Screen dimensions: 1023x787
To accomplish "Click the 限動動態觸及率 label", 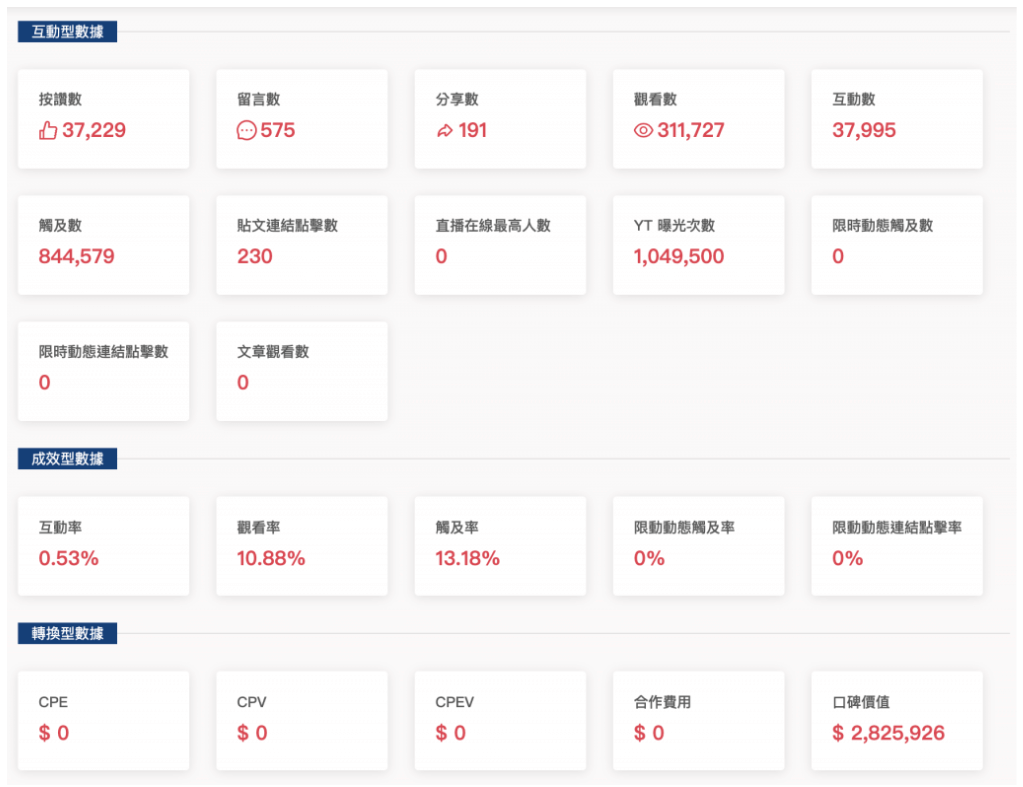I will [684, 527].
